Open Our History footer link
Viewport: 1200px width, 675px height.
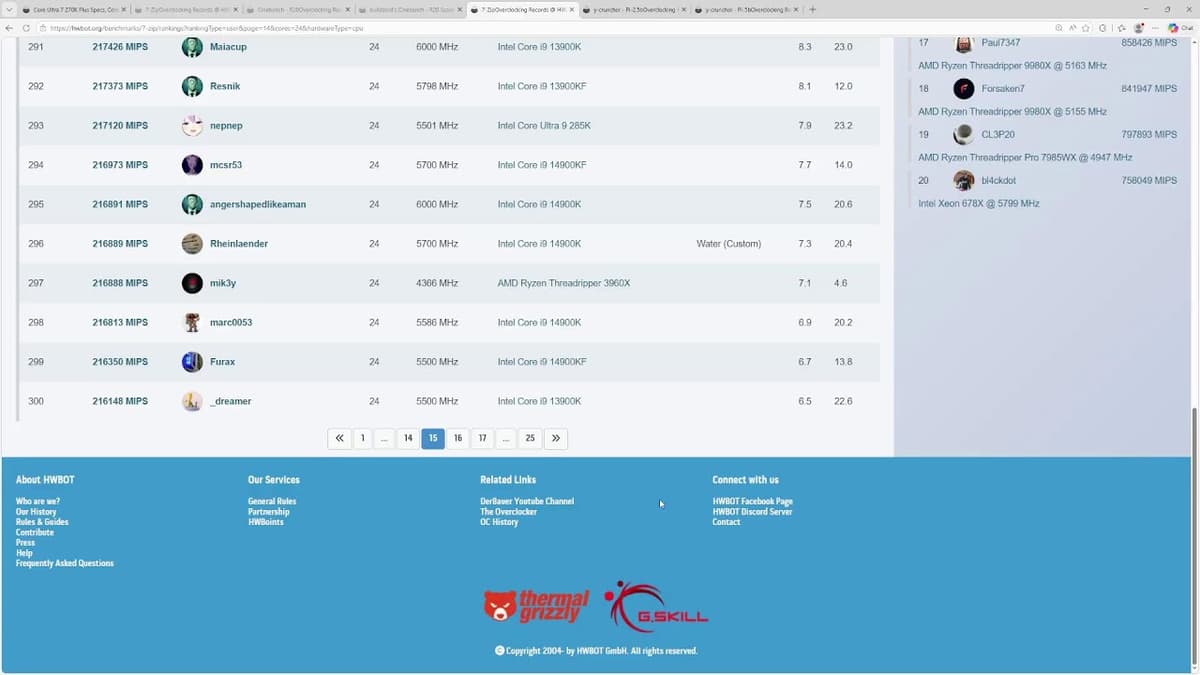pos(36,512)
